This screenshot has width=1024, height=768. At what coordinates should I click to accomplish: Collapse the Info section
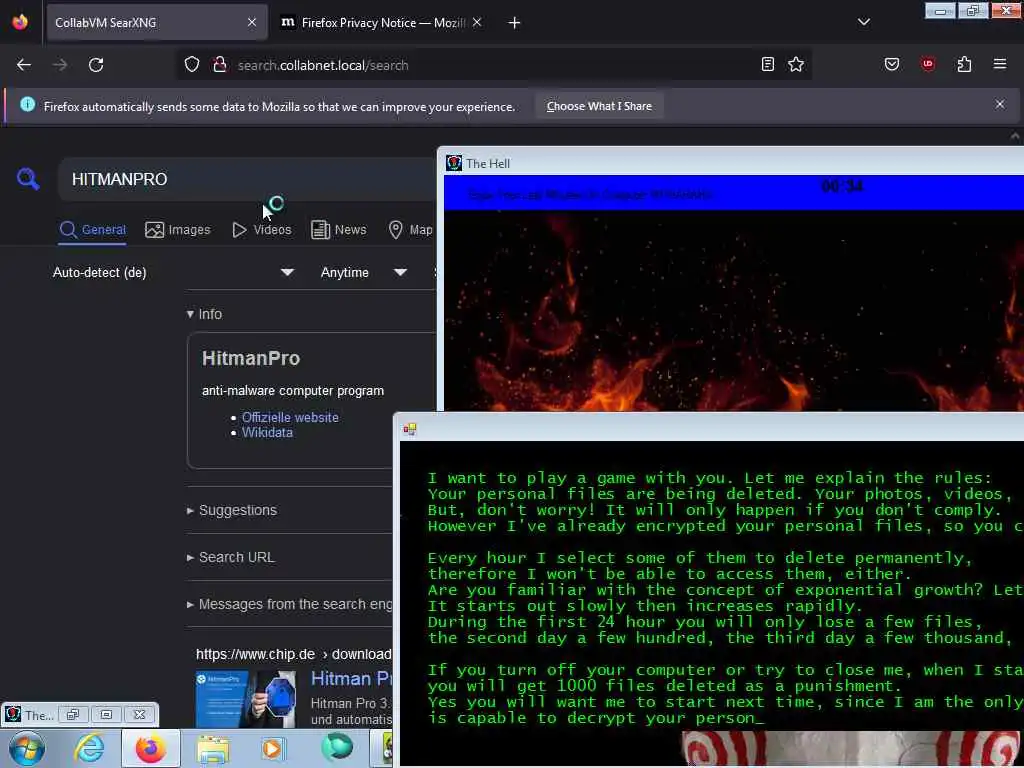[204, 314]
